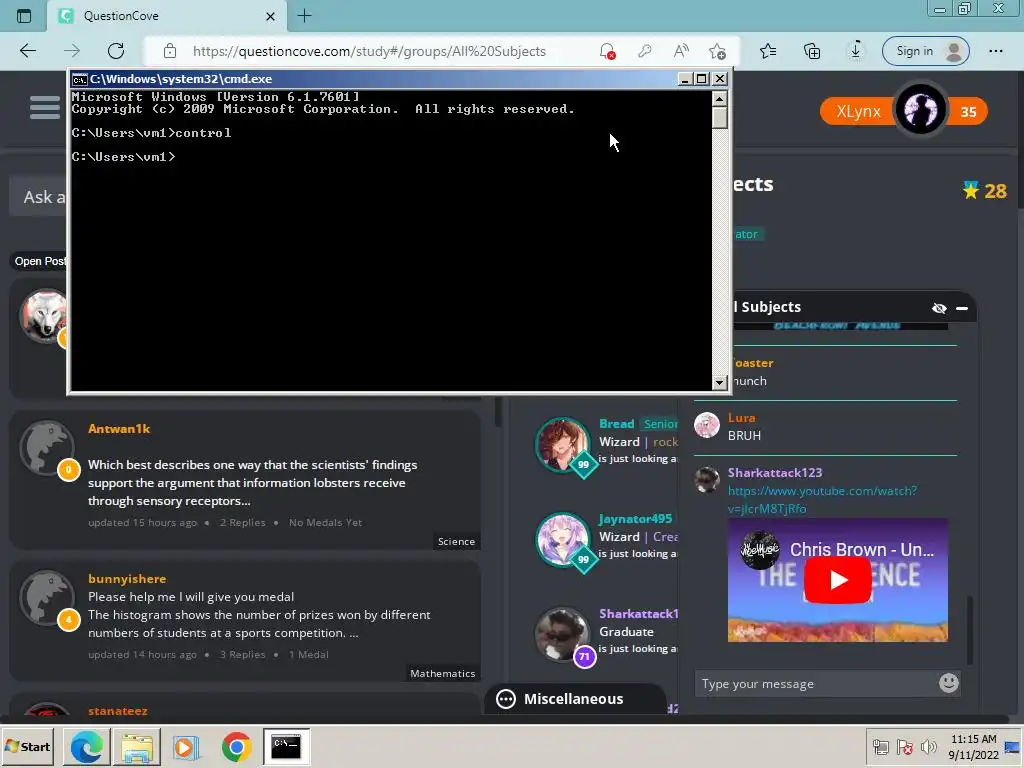The height and width of the screenshot is (768, 1024).
Task: Click the cmd window down scroll arrow
Action: 720,383
